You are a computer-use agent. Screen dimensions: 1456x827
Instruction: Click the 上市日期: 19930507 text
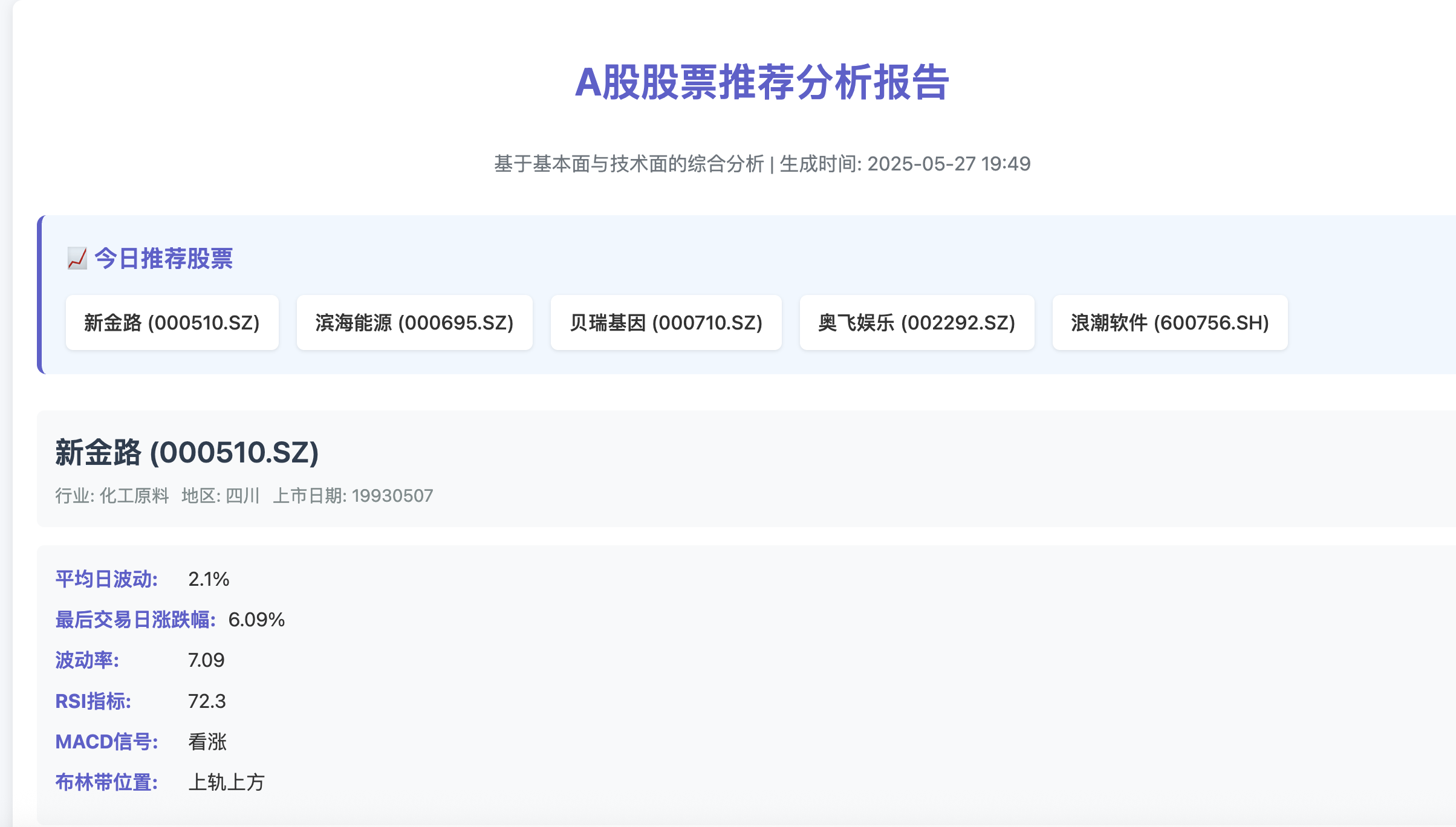pyautogui.click(x=353, y=496)
